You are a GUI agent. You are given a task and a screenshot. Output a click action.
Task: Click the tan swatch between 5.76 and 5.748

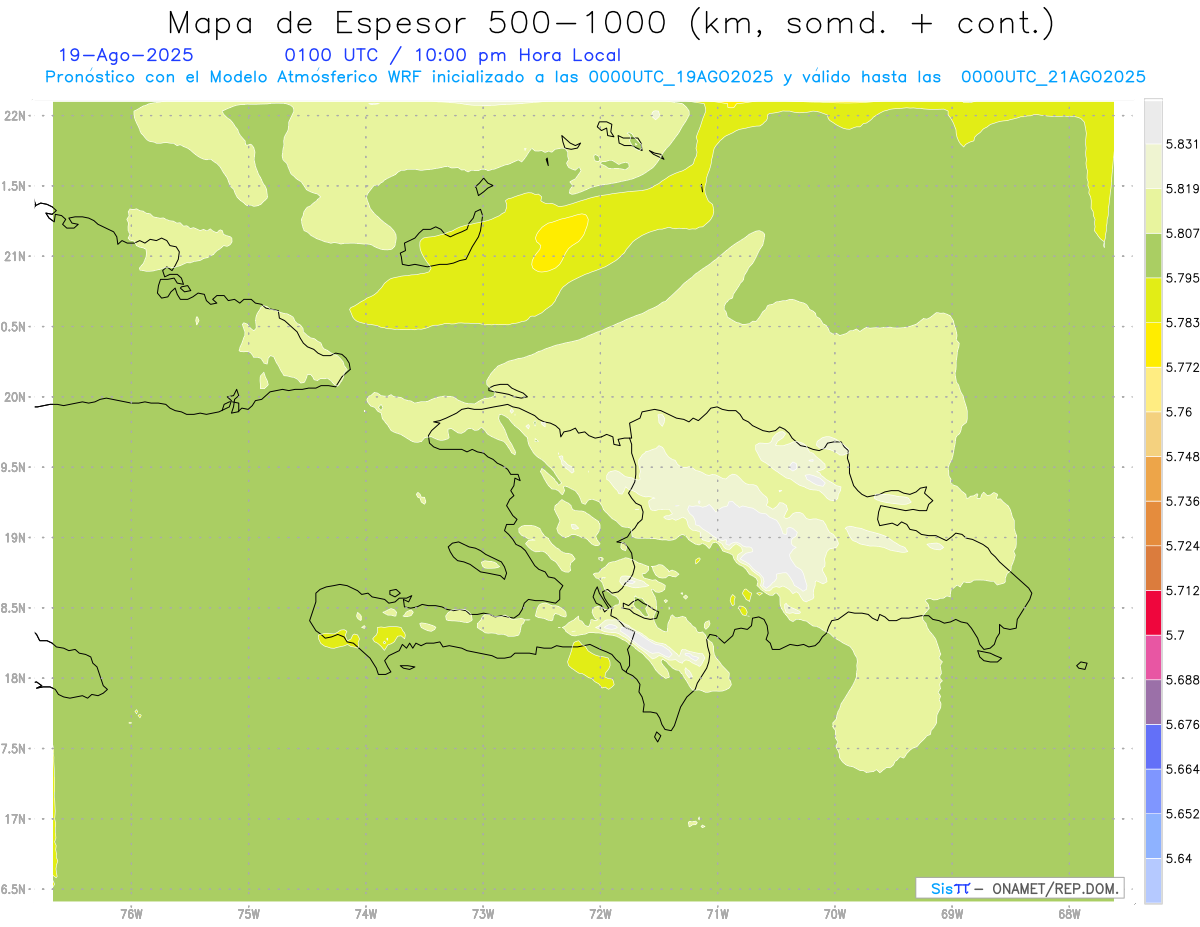coord(1153,434)
